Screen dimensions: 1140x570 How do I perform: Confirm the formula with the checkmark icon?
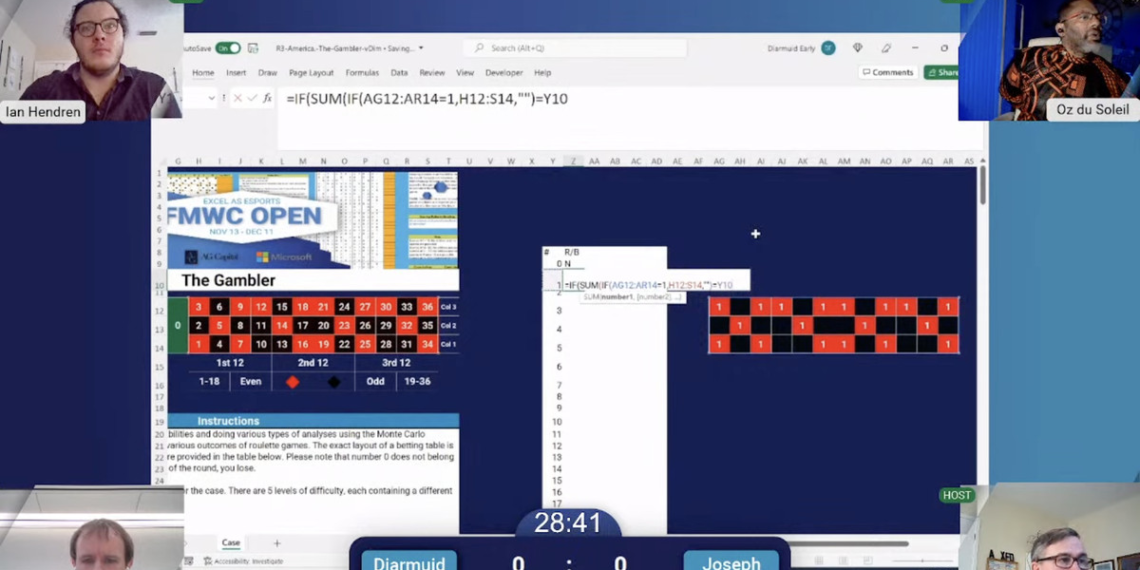pyautogui.click(x=252, y=98)
